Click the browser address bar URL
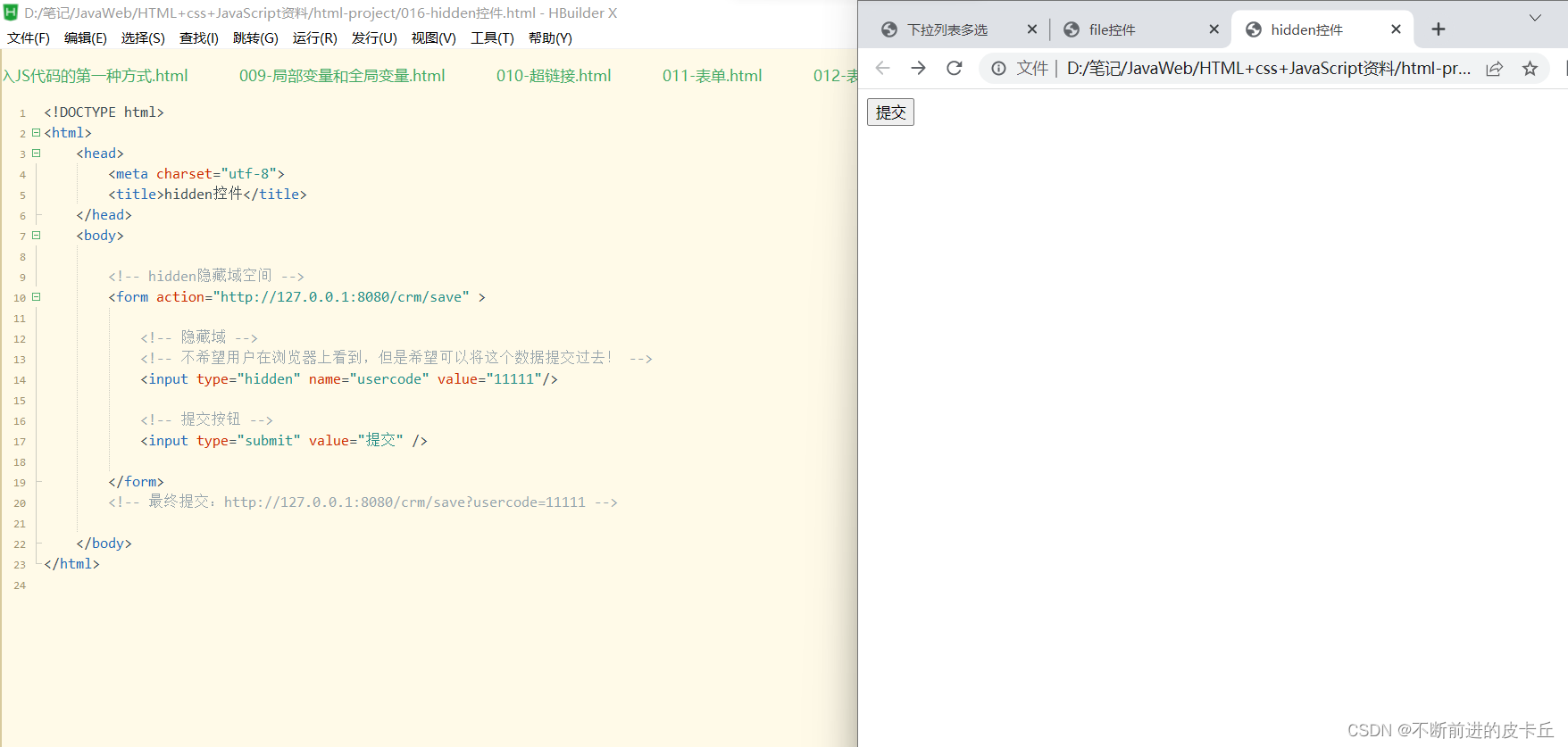This screenshot has width=1568, height=747. click(1269, 69)
